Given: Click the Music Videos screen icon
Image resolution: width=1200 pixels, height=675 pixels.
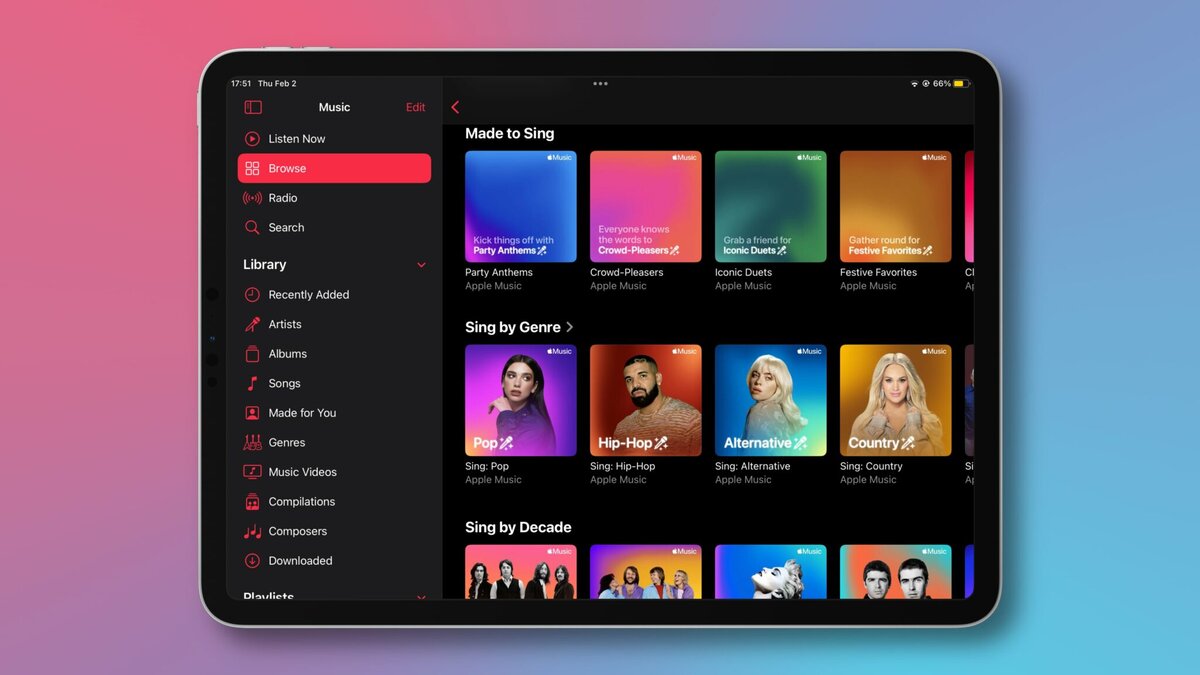Looking at the screenshot, I should click(x=252, y=472).
